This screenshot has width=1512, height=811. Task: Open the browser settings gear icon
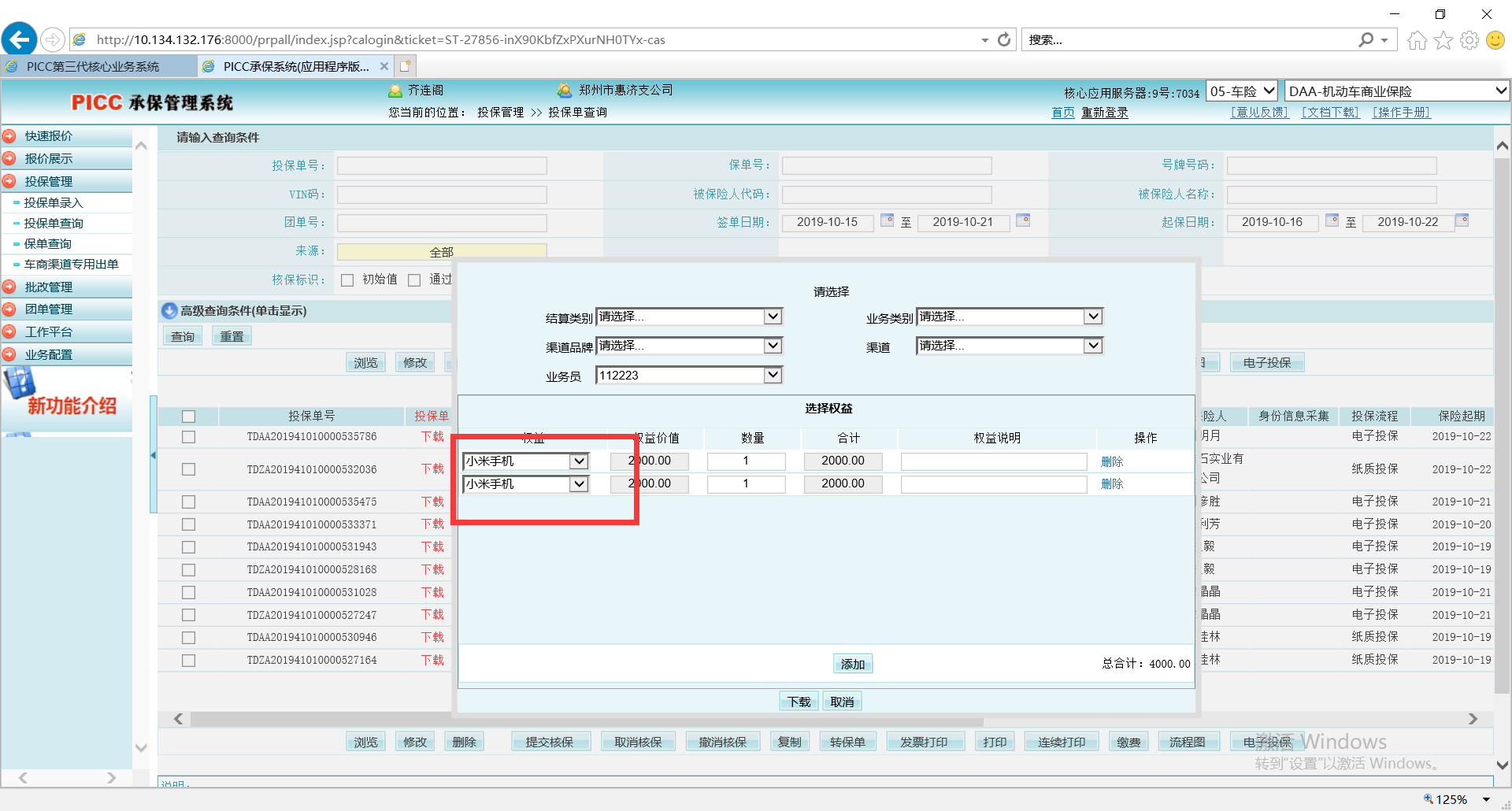click(x=1469, y=40)
